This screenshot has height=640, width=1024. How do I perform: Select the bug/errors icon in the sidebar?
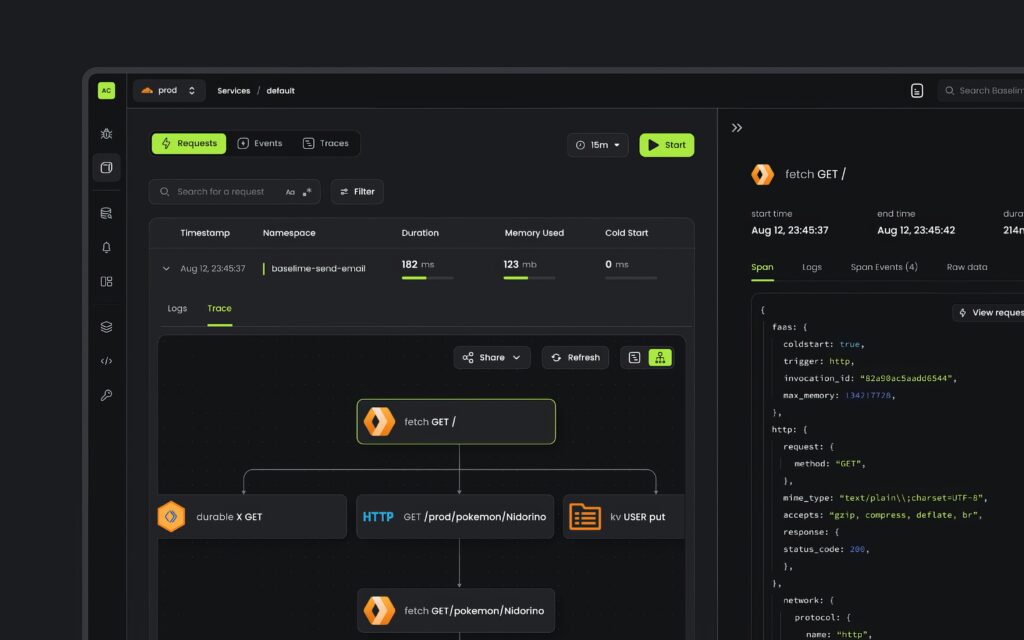[106, 133]
